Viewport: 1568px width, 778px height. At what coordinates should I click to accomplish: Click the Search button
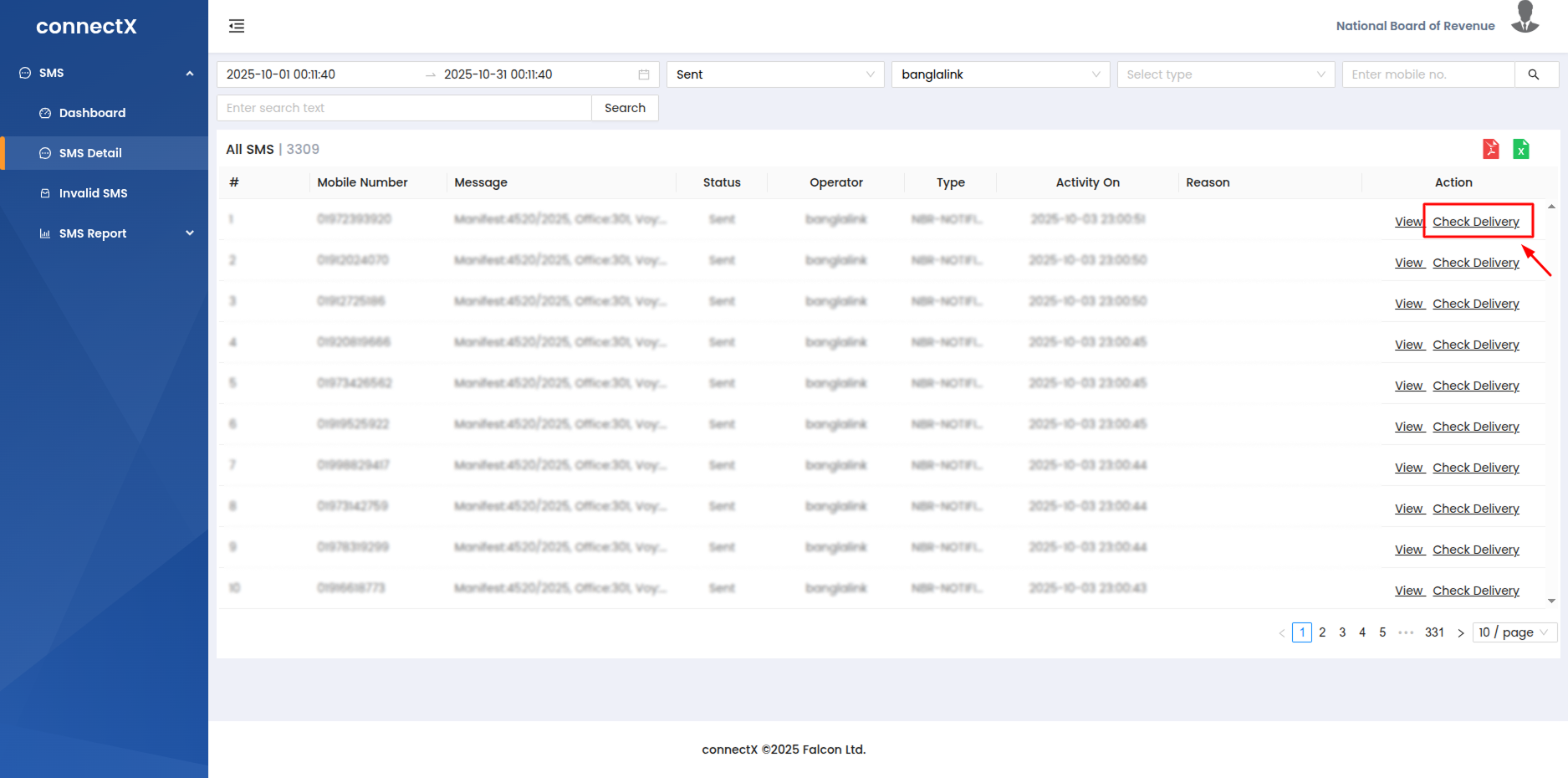click(x=625, y=108)
